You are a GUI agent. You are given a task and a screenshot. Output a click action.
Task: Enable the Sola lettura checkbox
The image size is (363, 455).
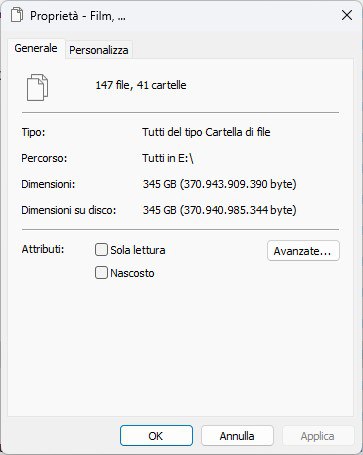point(101,250)
